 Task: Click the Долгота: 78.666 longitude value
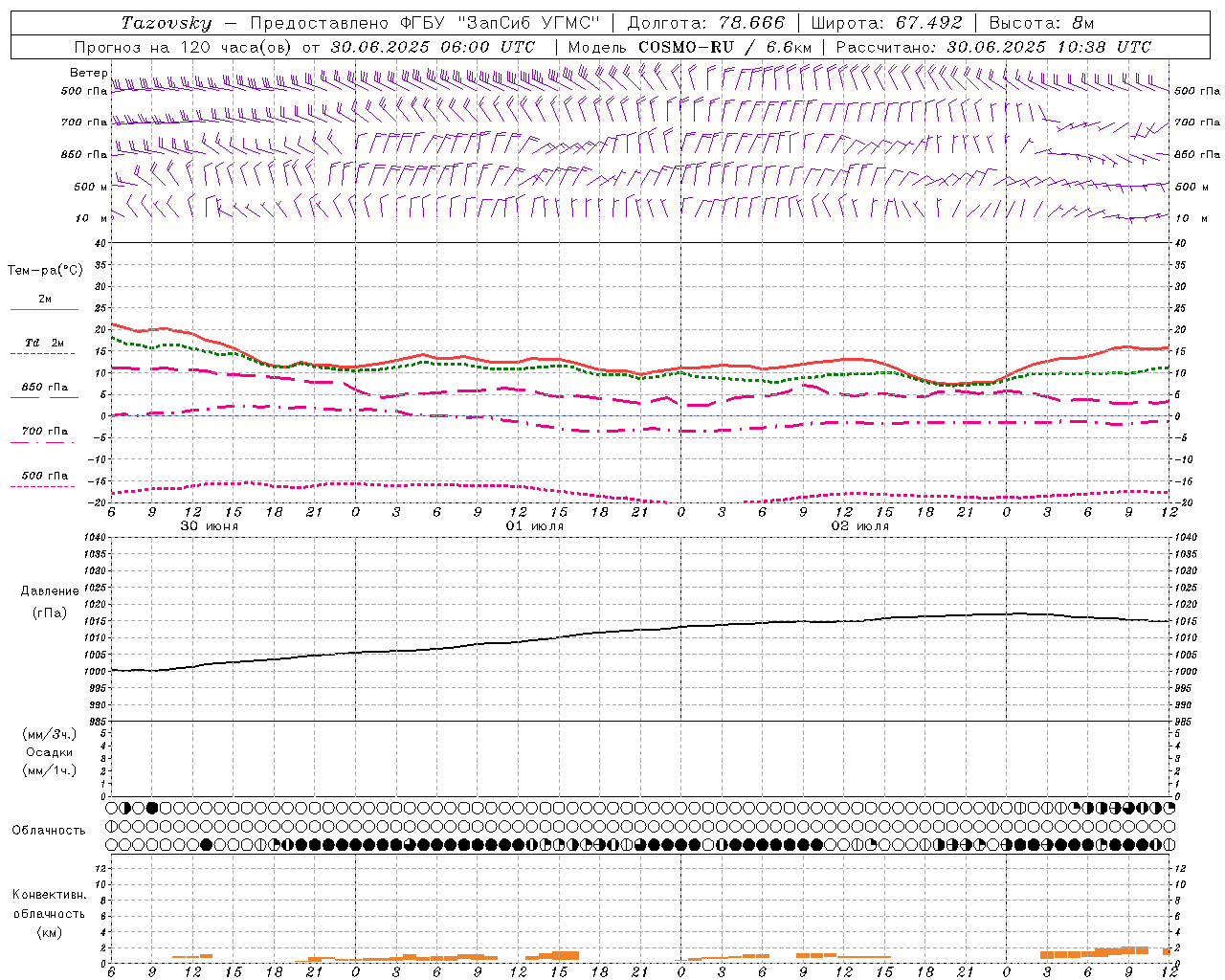point(706,23)
